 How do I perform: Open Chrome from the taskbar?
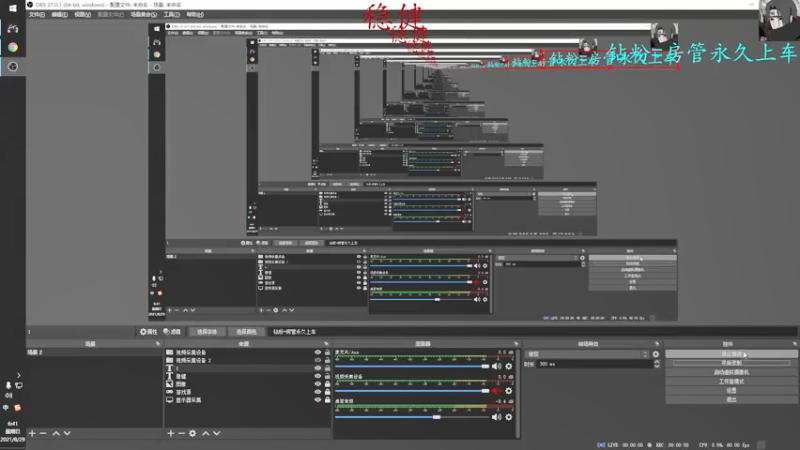(13, 47)
